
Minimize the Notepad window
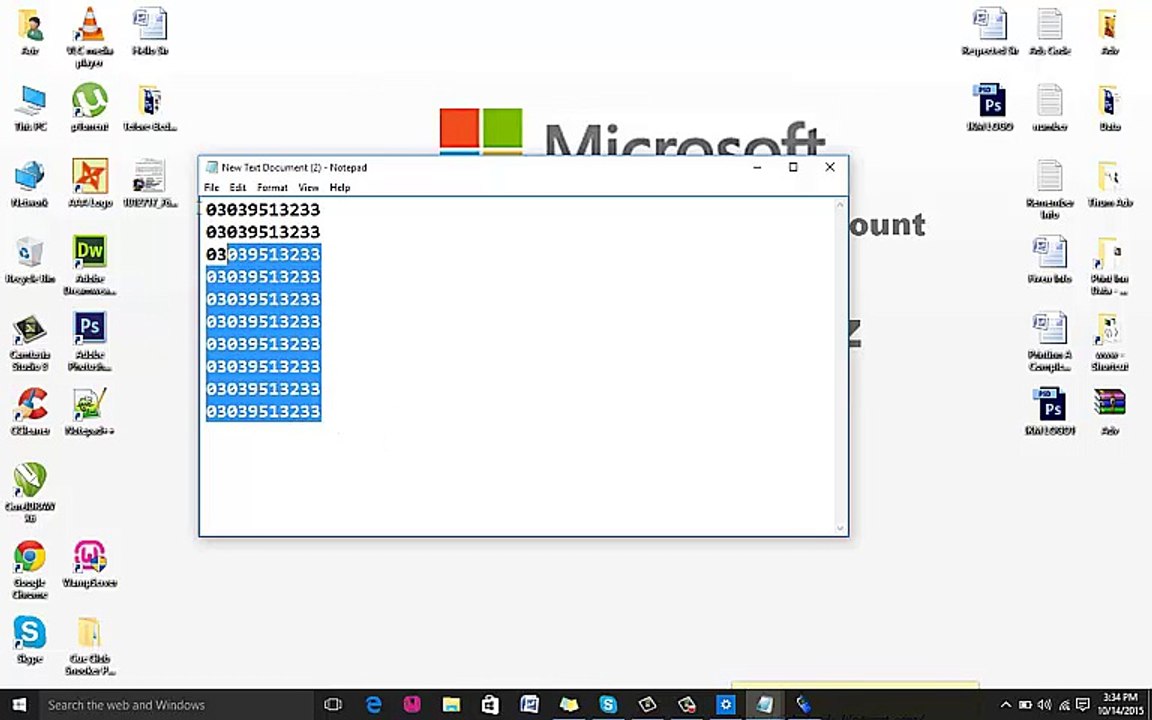tap(757, 168)
